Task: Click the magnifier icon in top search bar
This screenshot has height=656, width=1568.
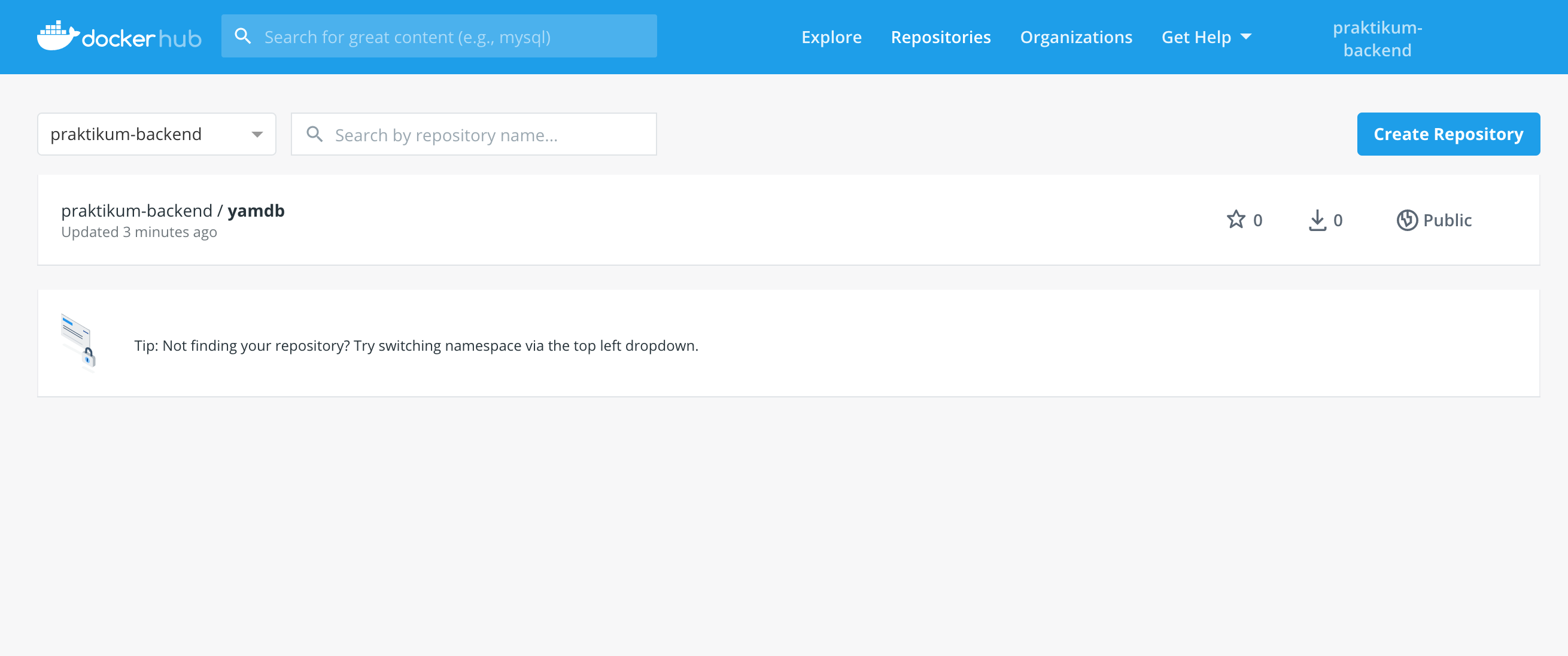Action: point(243,36)
